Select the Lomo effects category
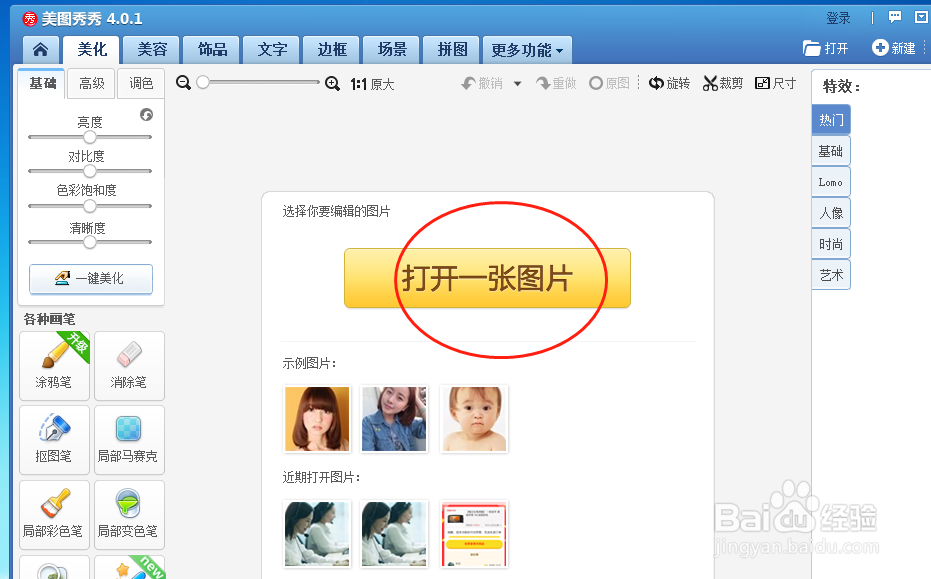Image resolution: width=931 pixels, height=579 pixels. 831,182
